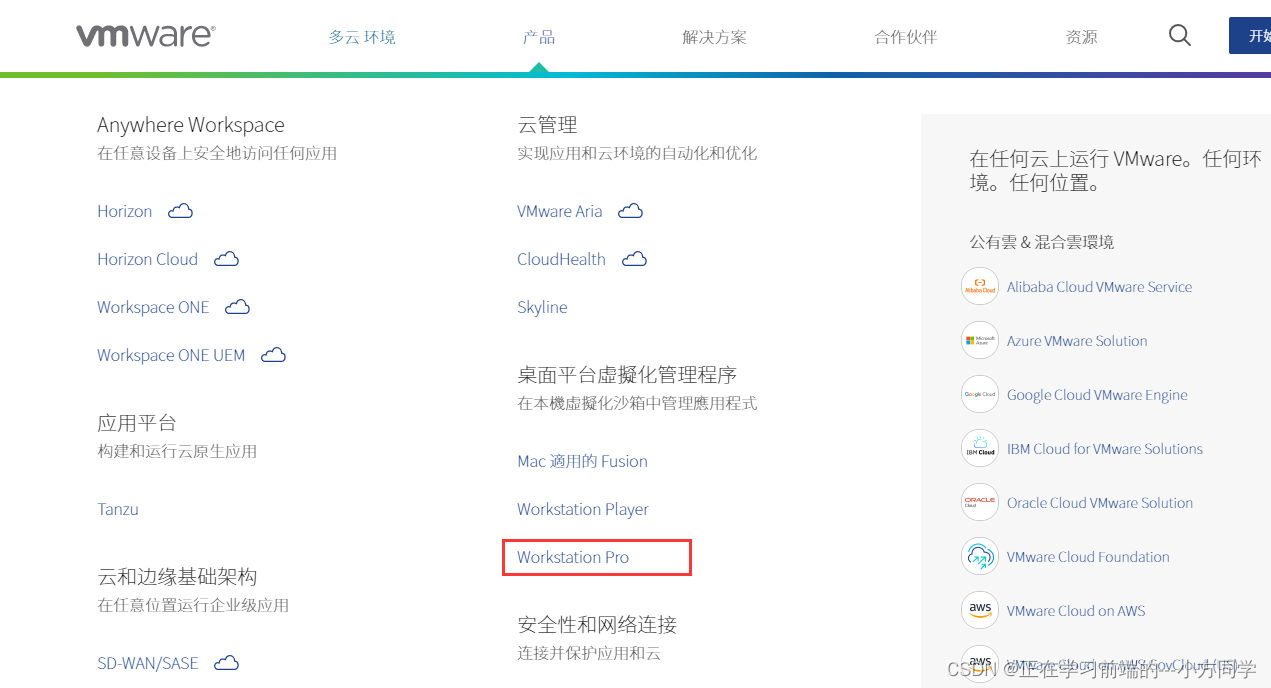Click the AWS logo beside VMware Cloud on AWS
This screenshot has height=688, width=1271.
[980, 610]
